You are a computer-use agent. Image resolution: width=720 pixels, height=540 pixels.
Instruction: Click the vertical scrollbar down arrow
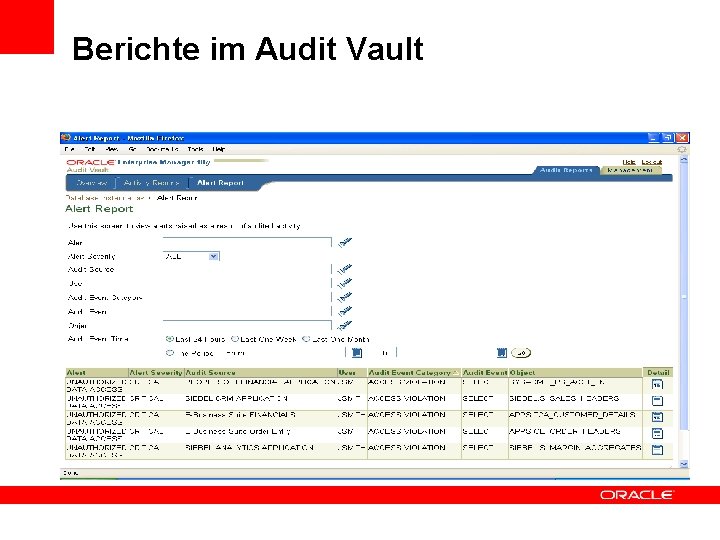[x=683, y=464]
